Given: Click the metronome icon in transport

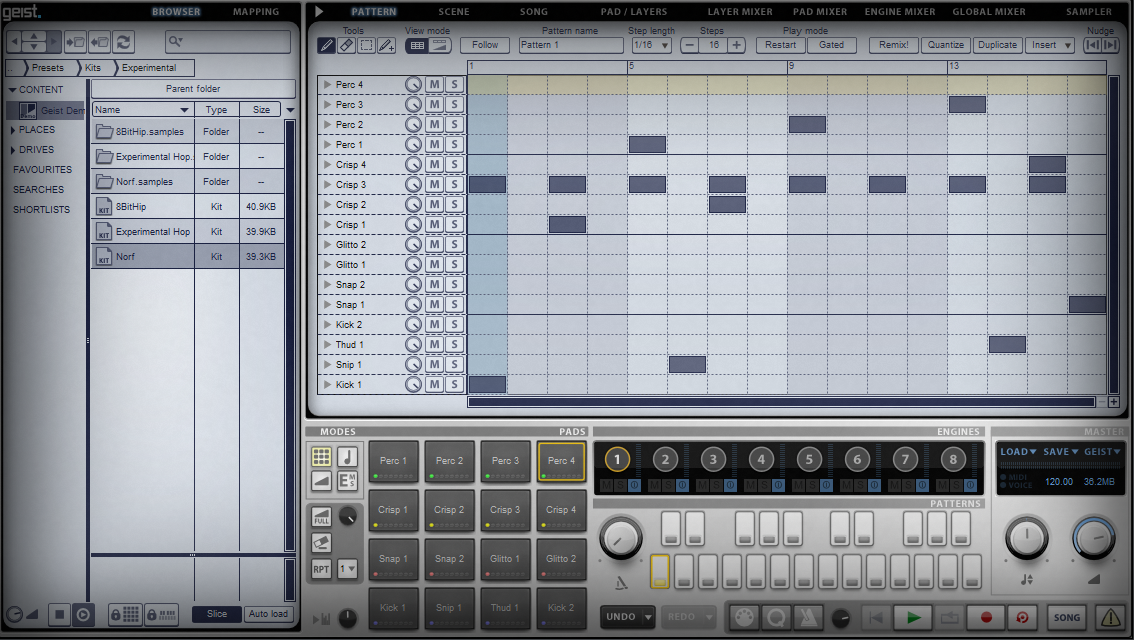Looking at the screenshot, I should (x=809, y=618).
